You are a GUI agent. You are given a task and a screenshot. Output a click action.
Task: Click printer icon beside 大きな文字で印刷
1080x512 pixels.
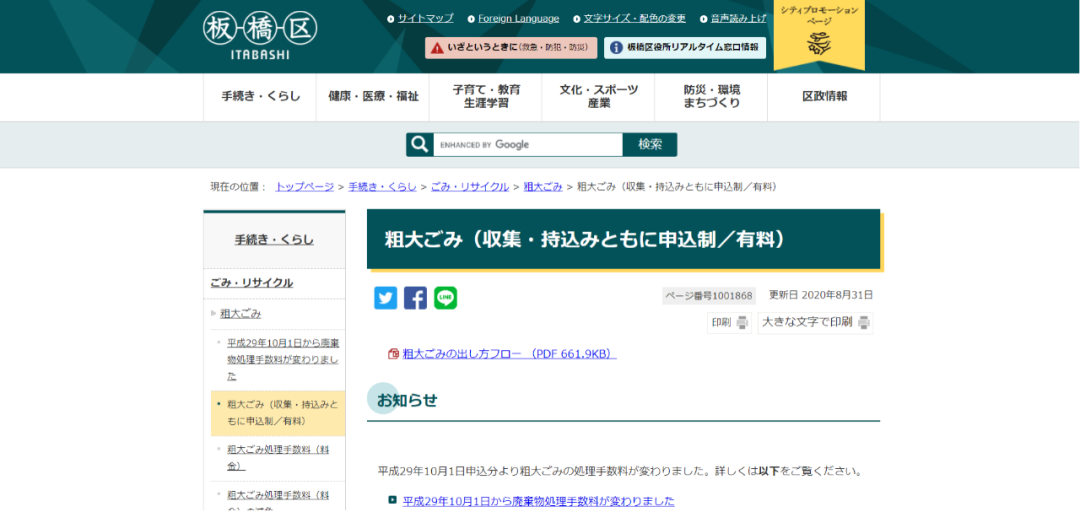click(x=863, y=322)
